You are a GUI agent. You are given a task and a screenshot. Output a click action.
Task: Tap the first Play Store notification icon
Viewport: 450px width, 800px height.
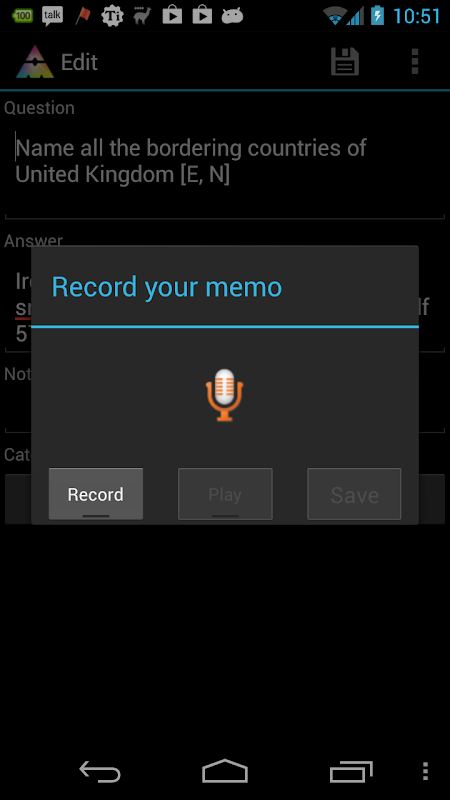[x=172, y=15]
